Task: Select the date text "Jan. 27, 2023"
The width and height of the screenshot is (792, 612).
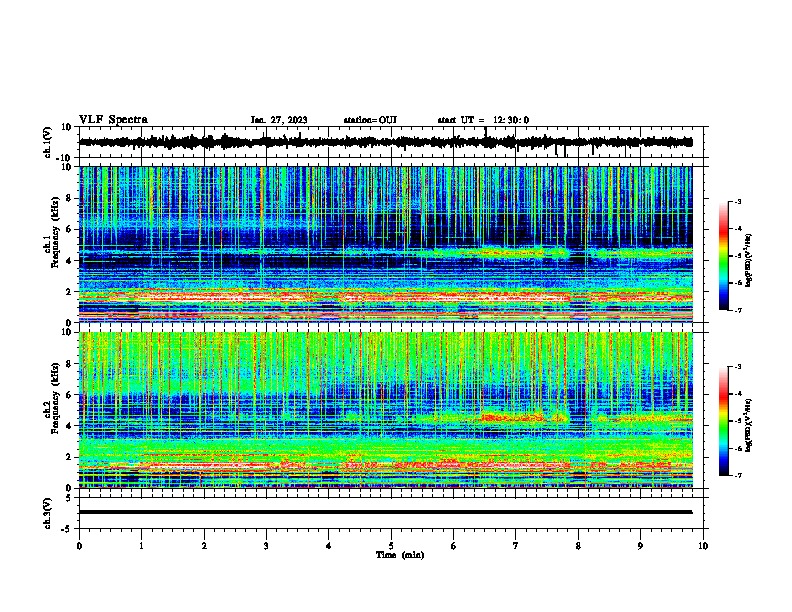Action: [279, 120]
